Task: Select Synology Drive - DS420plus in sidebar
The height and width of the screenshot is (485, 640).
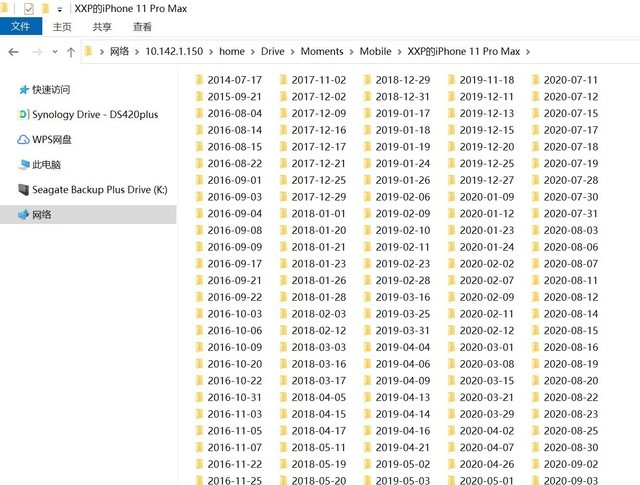Action: click(x=95, y=115)
